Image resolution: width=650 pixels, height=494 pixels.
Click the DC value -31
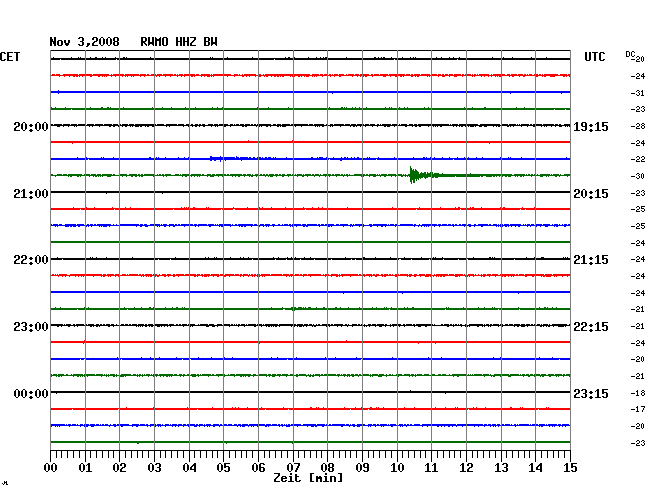[638, 93]
